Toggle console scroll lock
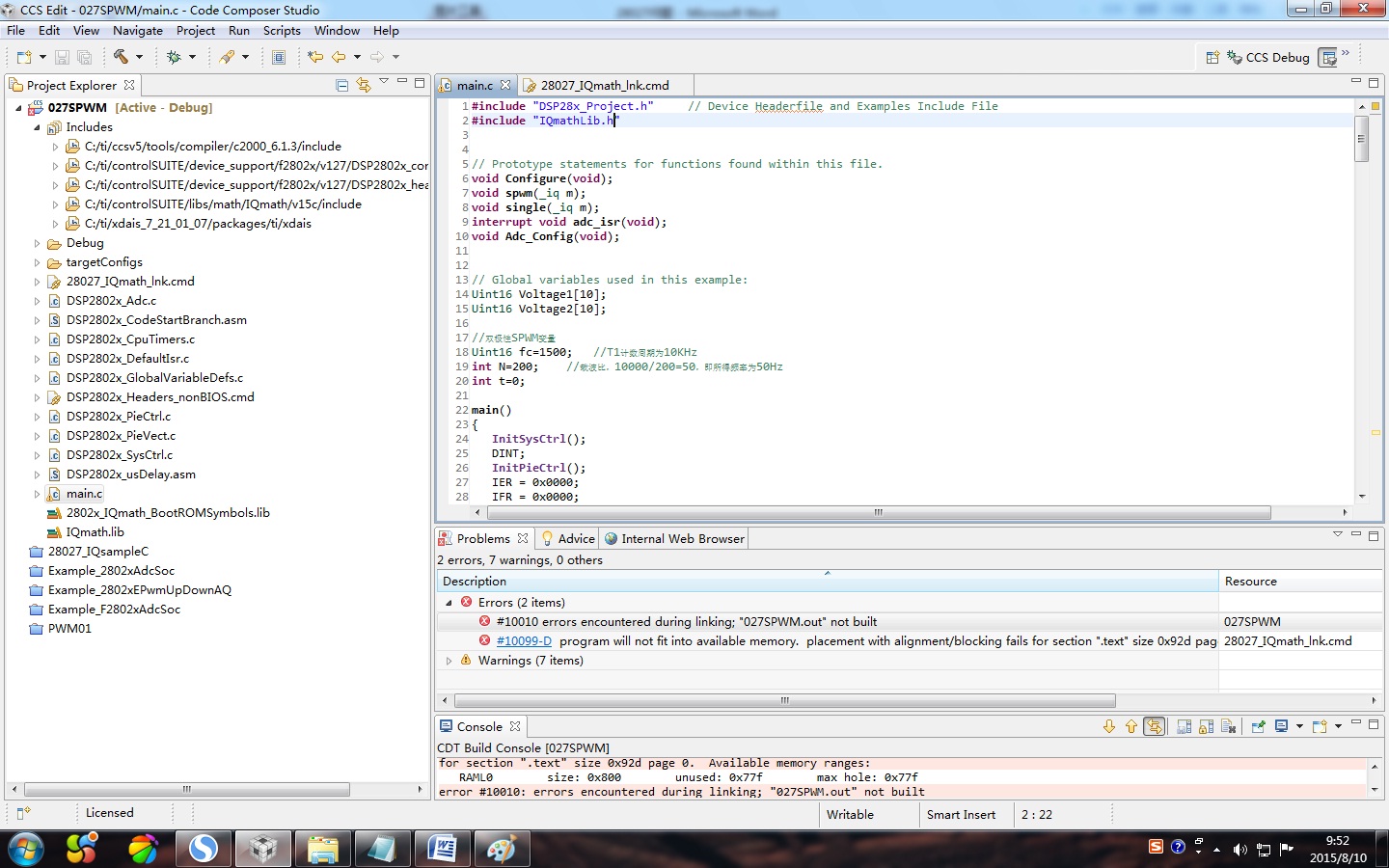 1206,726
